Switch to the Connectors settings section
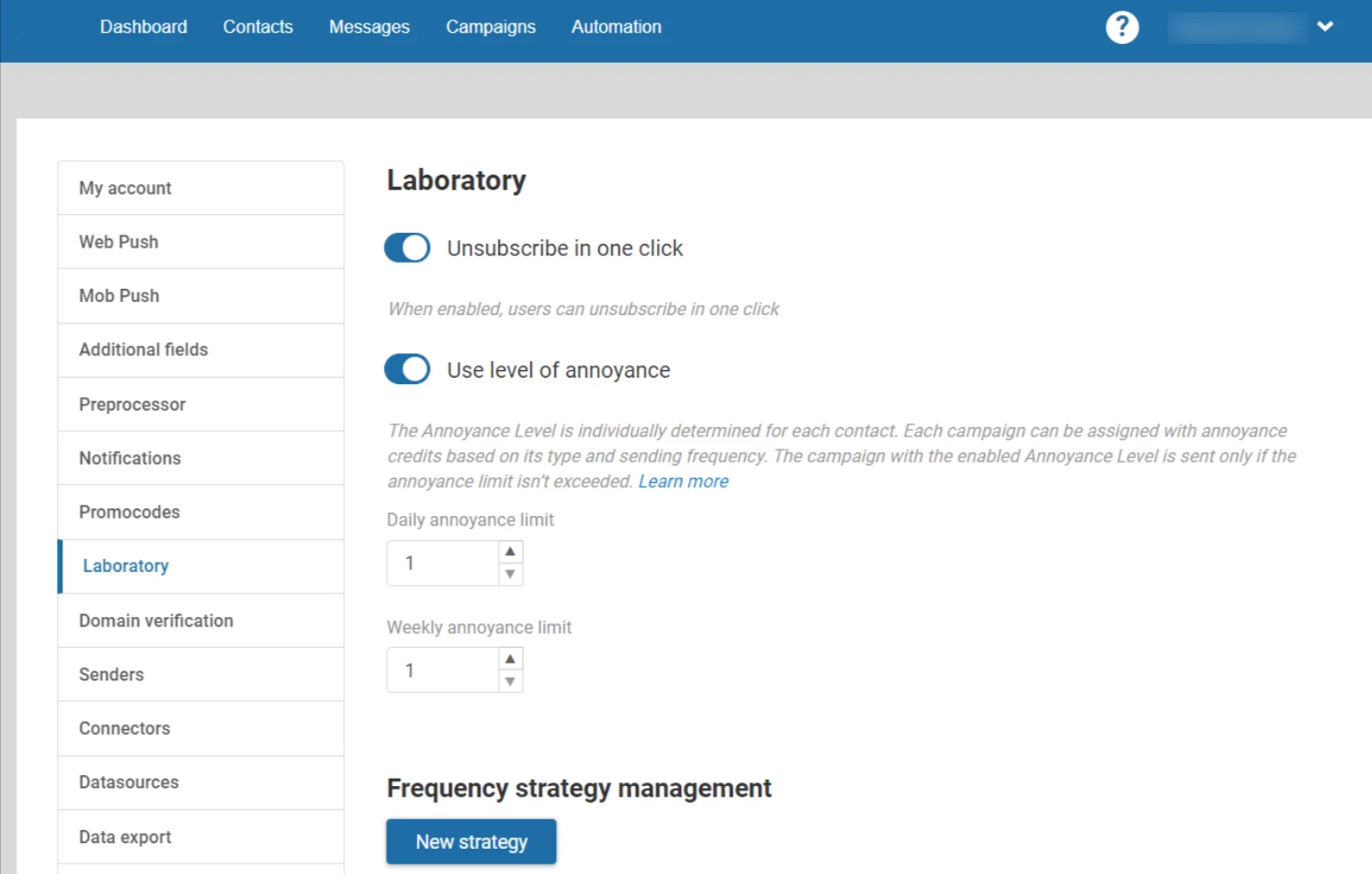This screenshot has height=874, width=1372. (124, 728)
